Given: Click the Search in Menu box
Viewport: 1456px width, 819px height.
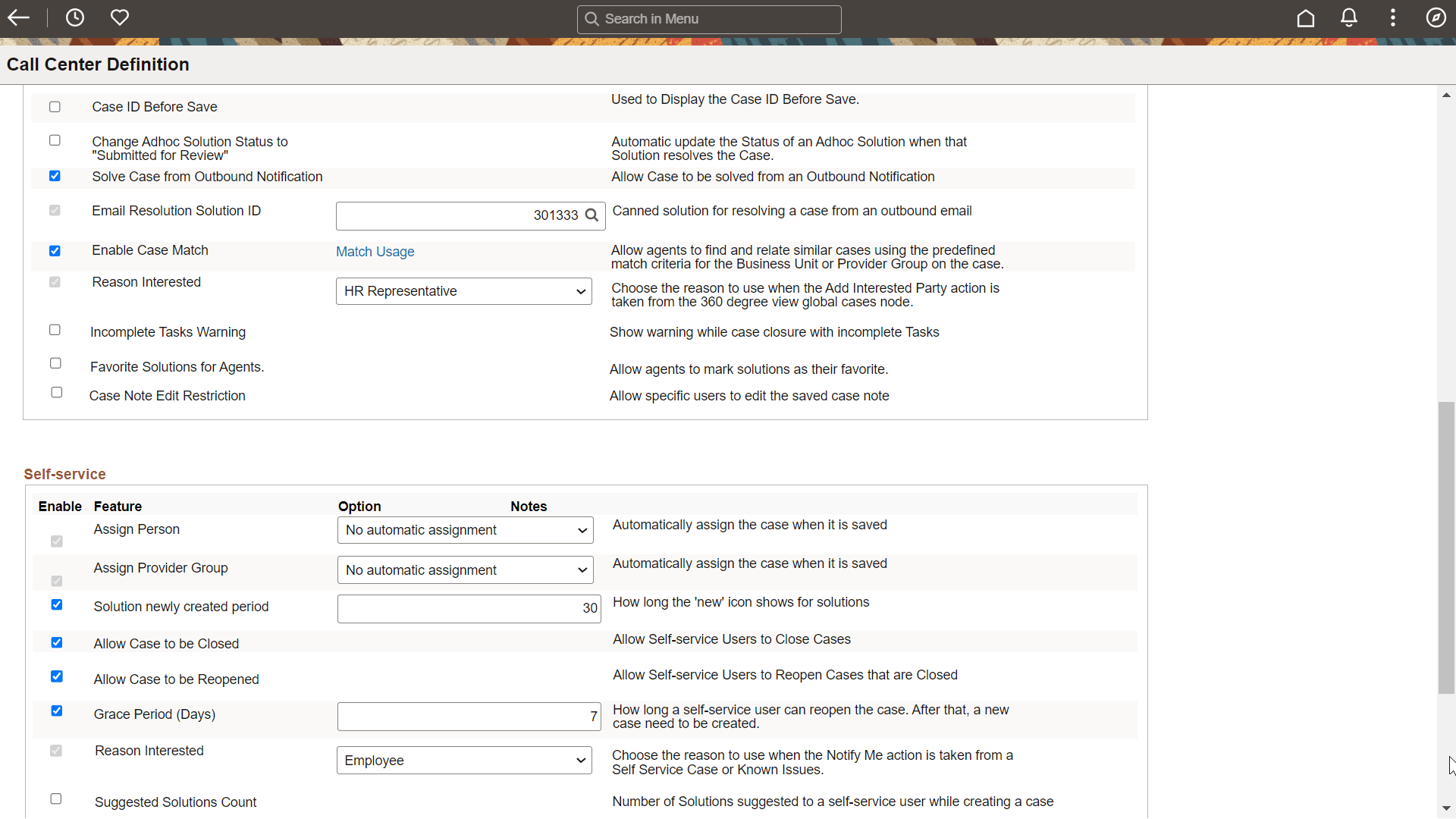Looking at the screenshot, I should click(x=709, y=19).
